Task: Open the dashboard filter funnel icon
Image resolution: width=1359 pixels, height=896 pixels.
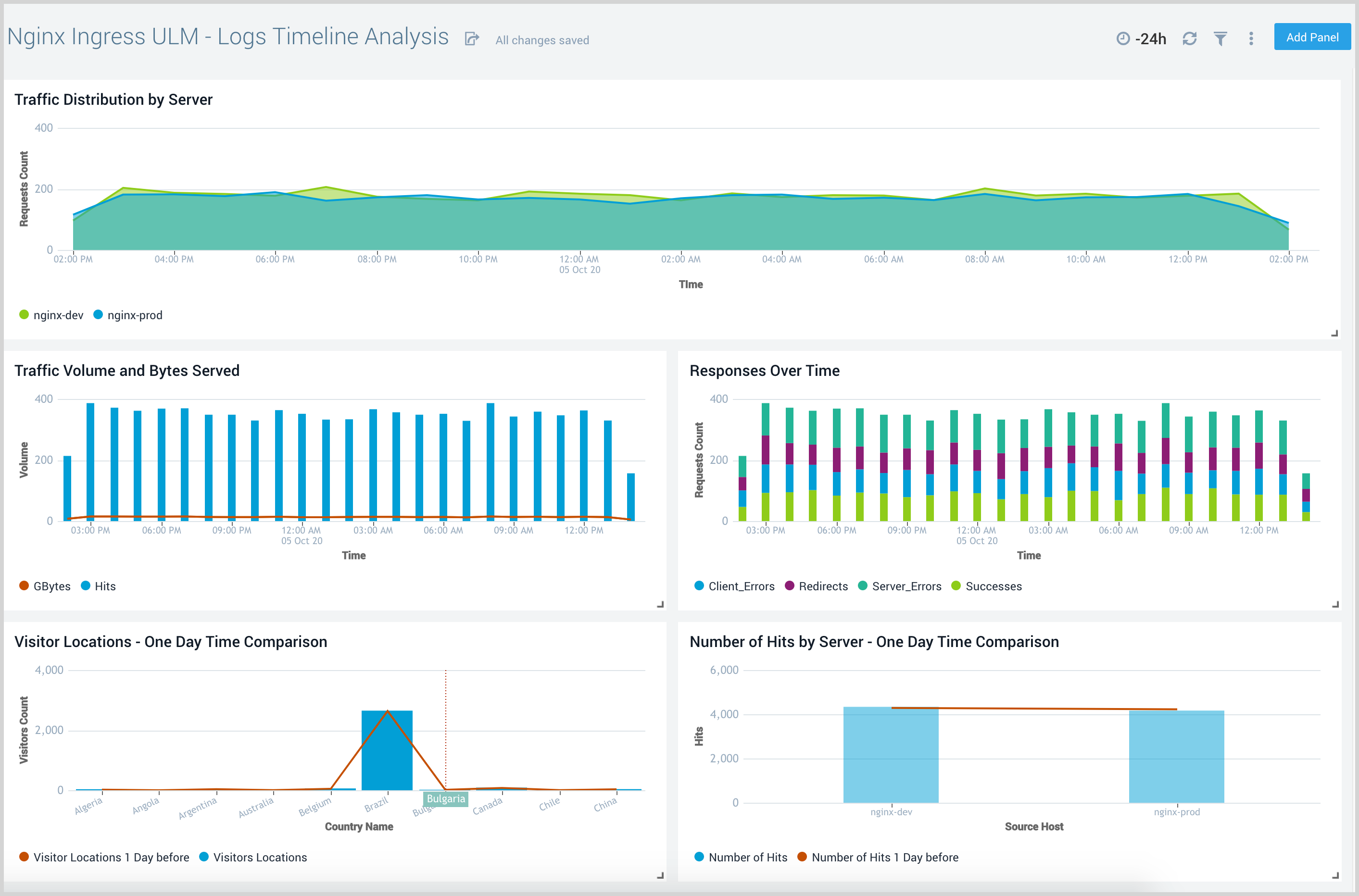Action: 1220,38
